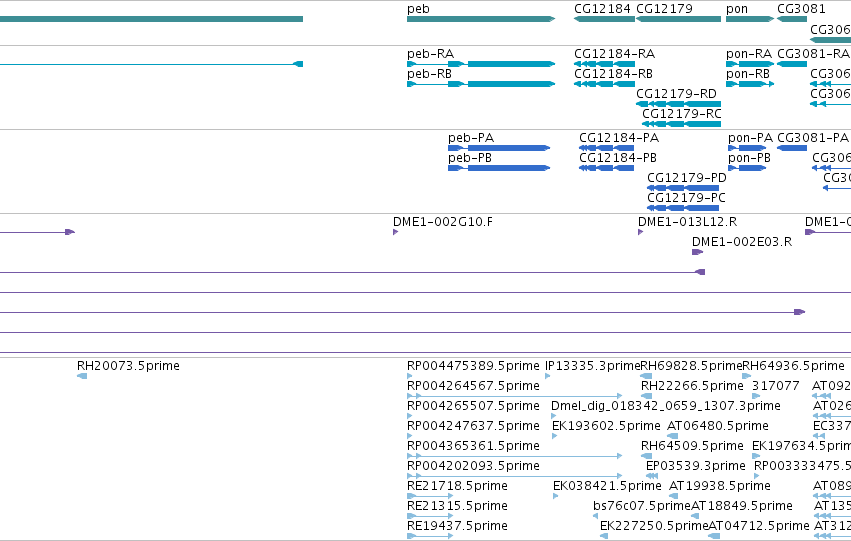Select EST bs76c07.5prime

pos(595,517)
